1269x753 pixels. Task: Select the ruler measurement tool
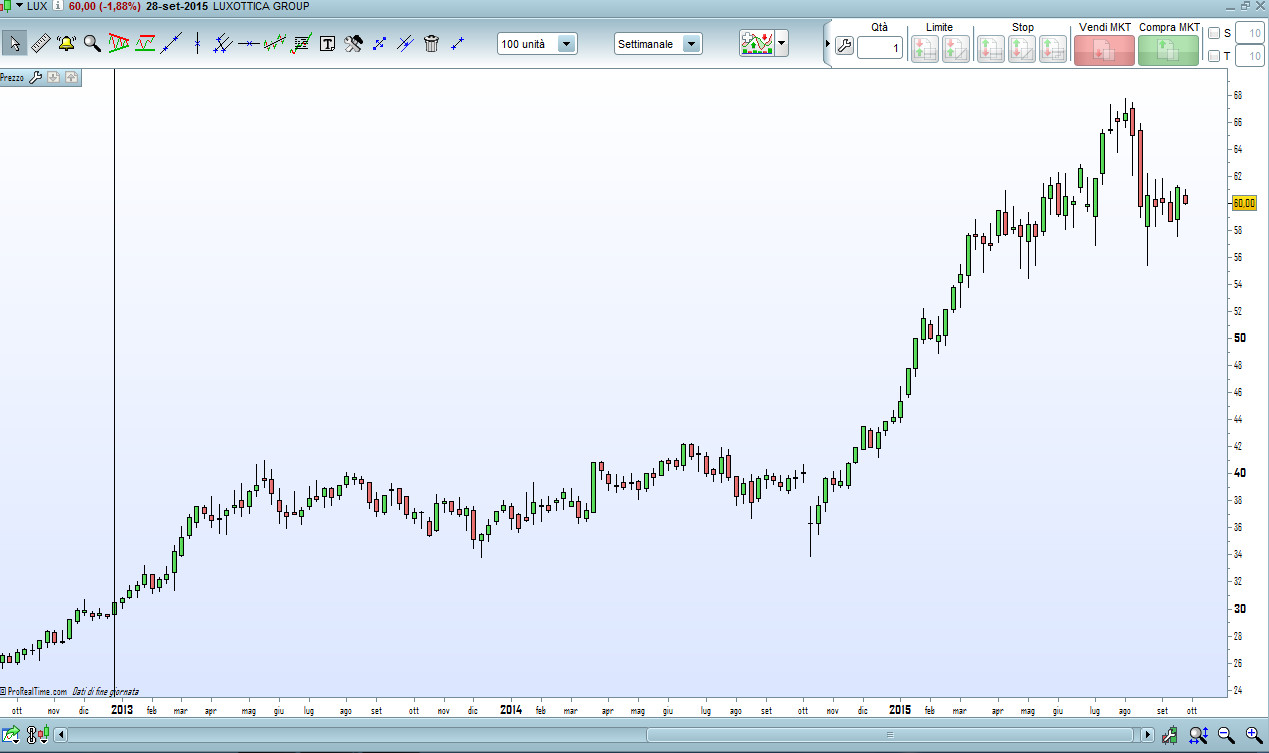click(41, 43)
